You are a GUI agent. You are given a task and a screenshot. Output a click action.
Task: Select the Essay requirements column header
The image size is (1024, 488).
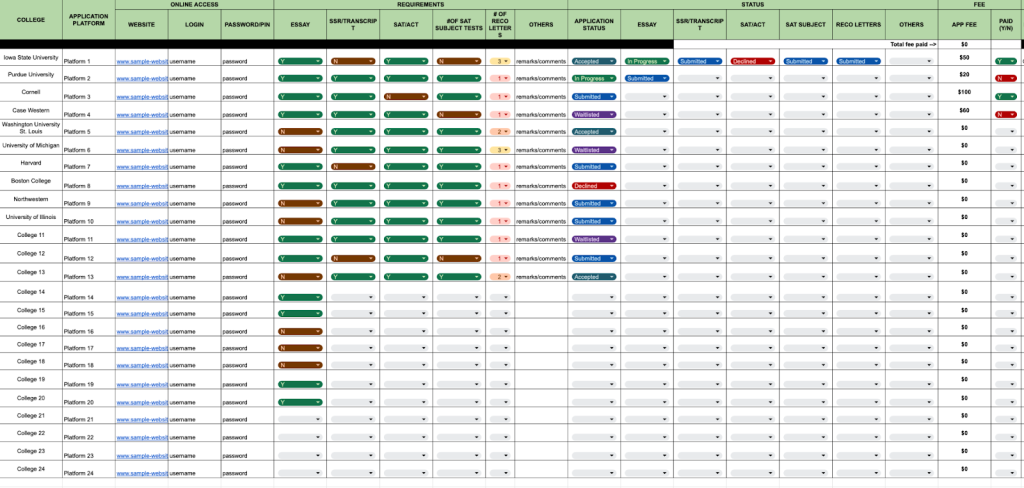[300, 24]
